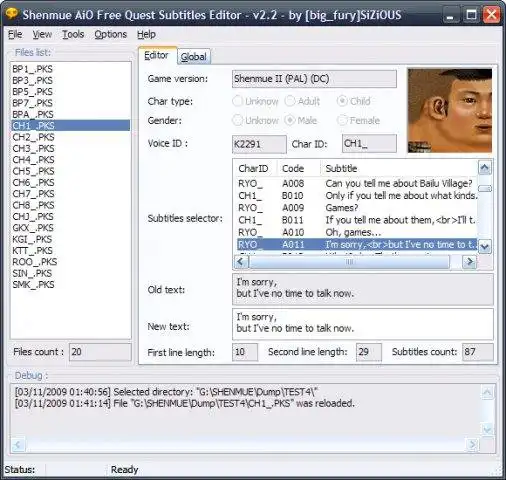The width and height of the screenshot is (506, 480).
Task: Select CH1_.PKS in files list
Action: click(70, 126)
